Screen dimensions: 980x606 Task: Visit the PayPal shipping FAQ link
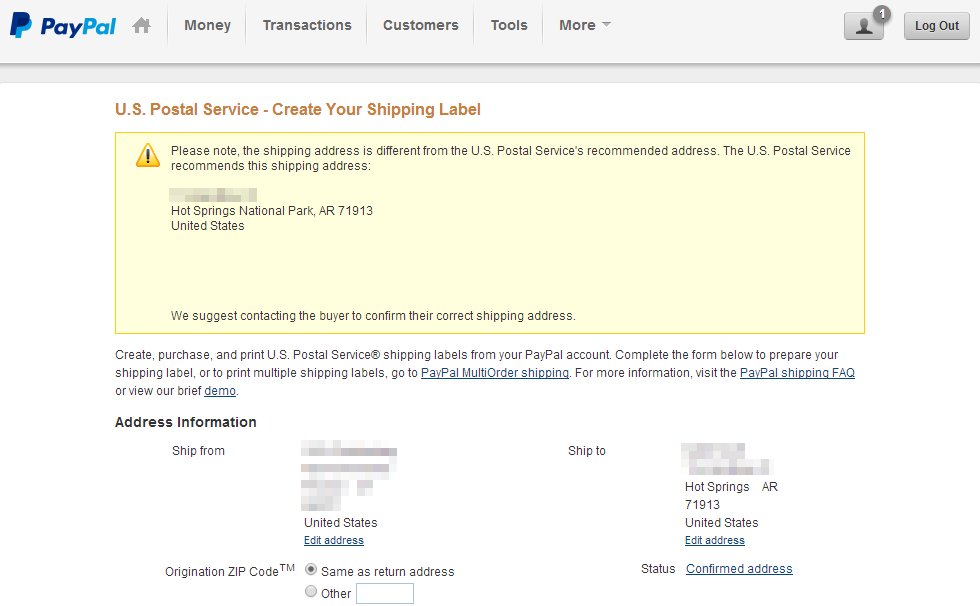pos(797,373)
